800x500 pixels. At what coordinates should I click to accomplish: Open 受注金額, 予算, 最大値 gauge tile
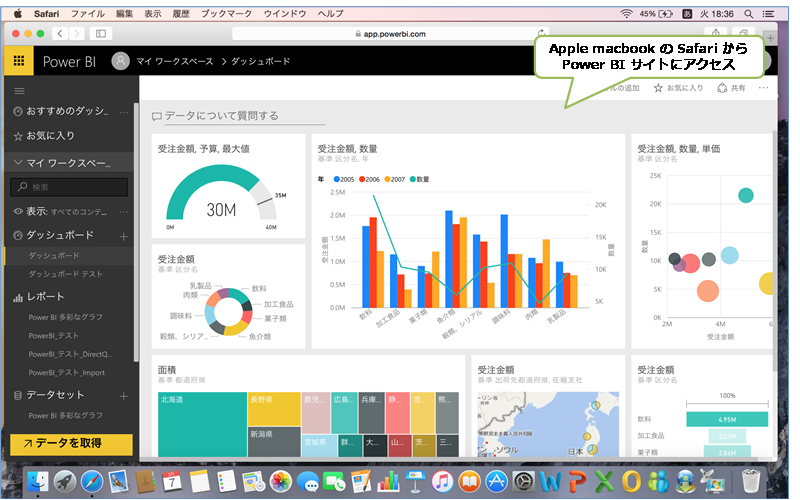tap(228, 186)
